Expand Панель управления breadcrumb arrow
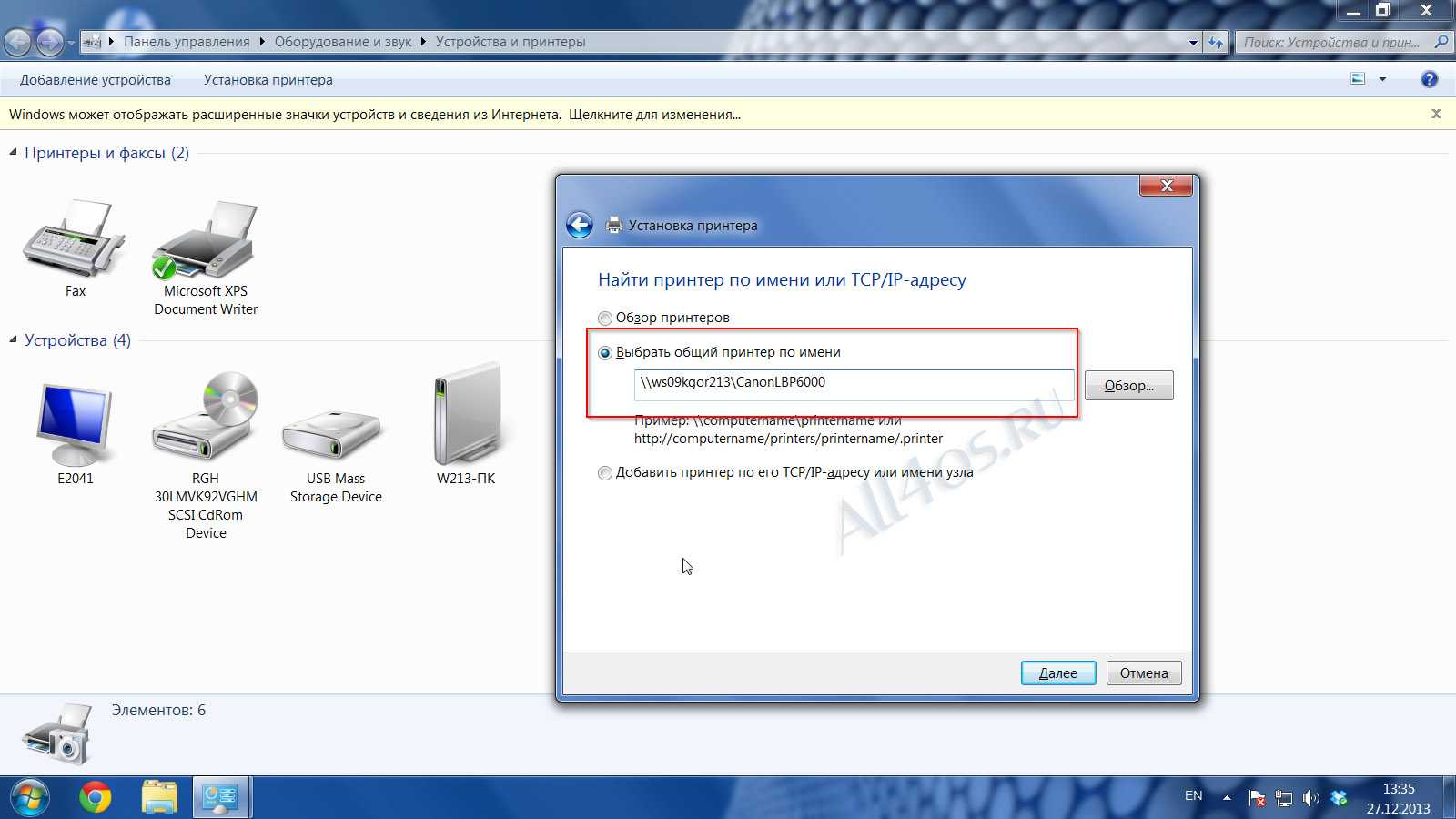 coord(262,42)
